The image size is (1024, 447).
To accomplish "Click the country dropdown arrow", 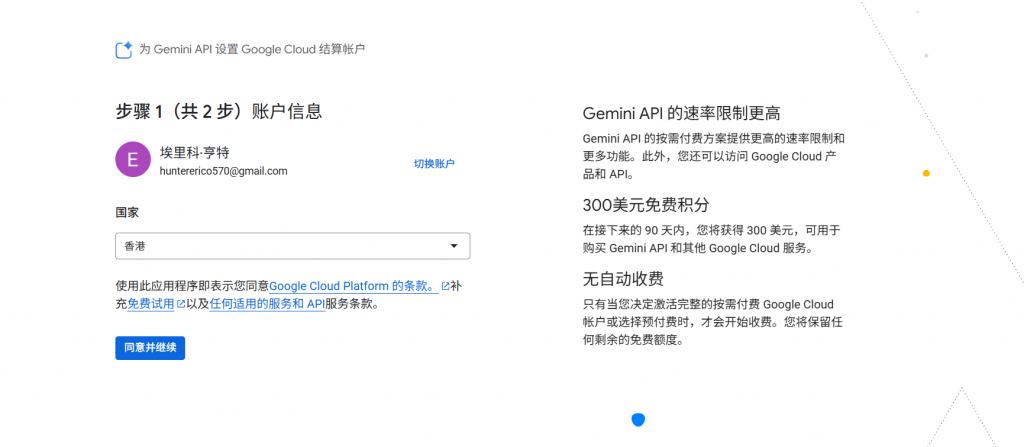I will point(454,246).
